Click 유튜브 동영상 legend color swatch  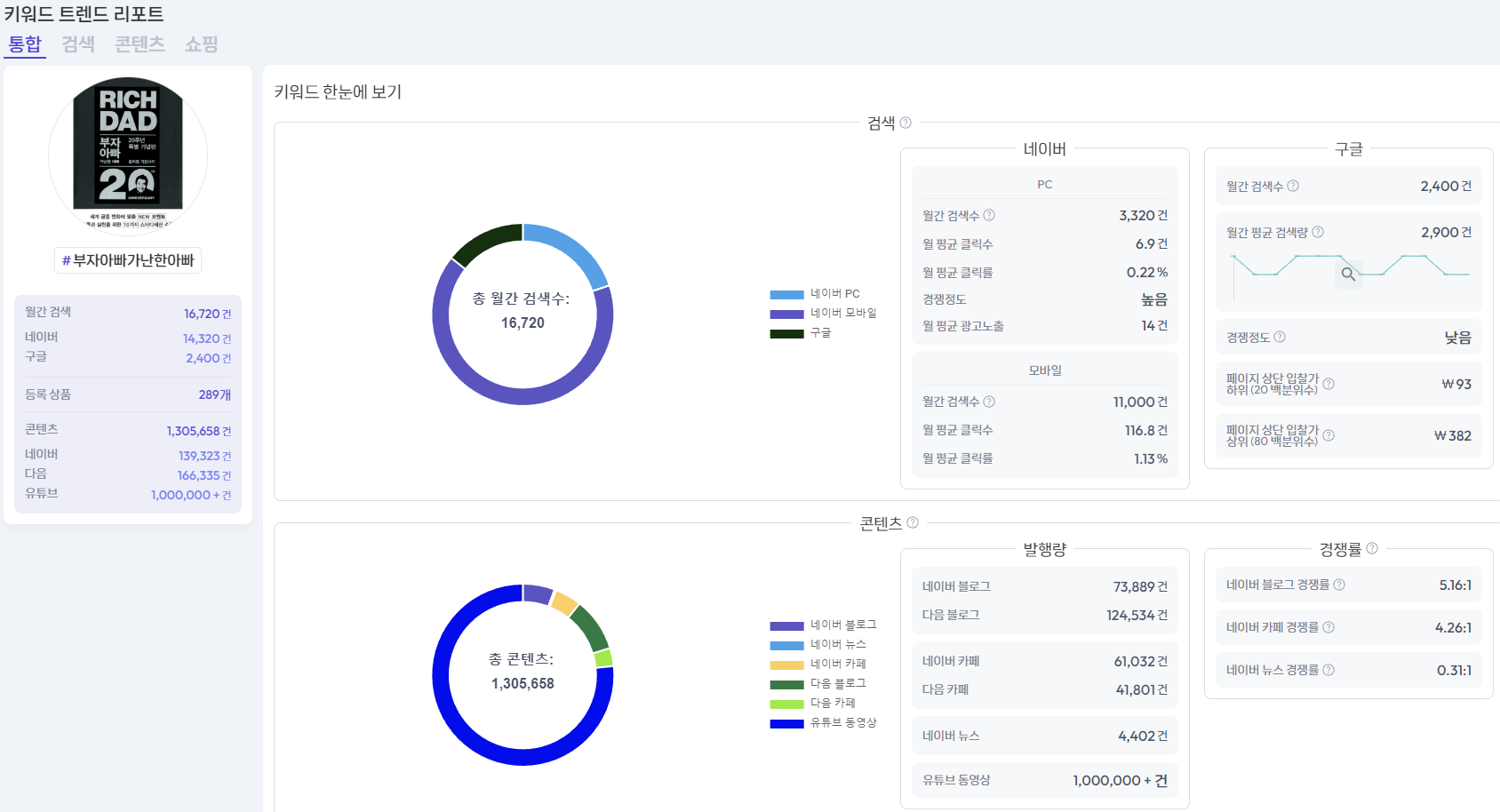pyautogui.click(x=786, y=723)
